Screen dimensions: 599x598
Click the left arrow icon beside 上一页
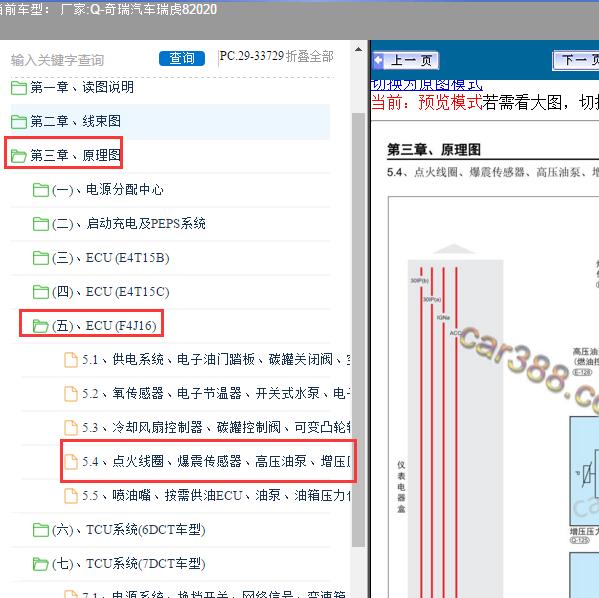click(x=379, y=60)
